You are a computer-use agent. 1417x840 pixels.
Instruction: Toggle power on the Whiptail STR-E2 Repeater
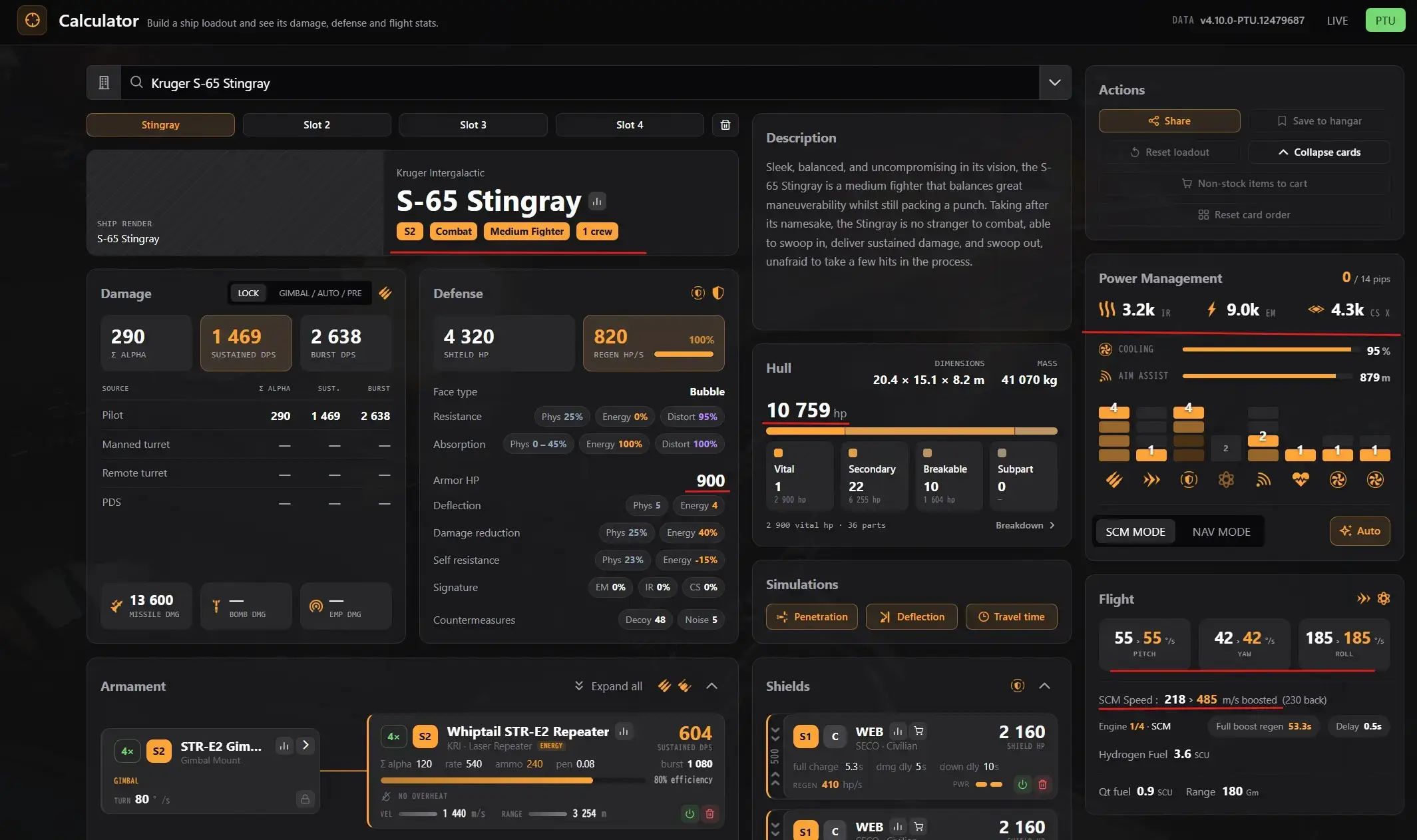pos(690,813)
